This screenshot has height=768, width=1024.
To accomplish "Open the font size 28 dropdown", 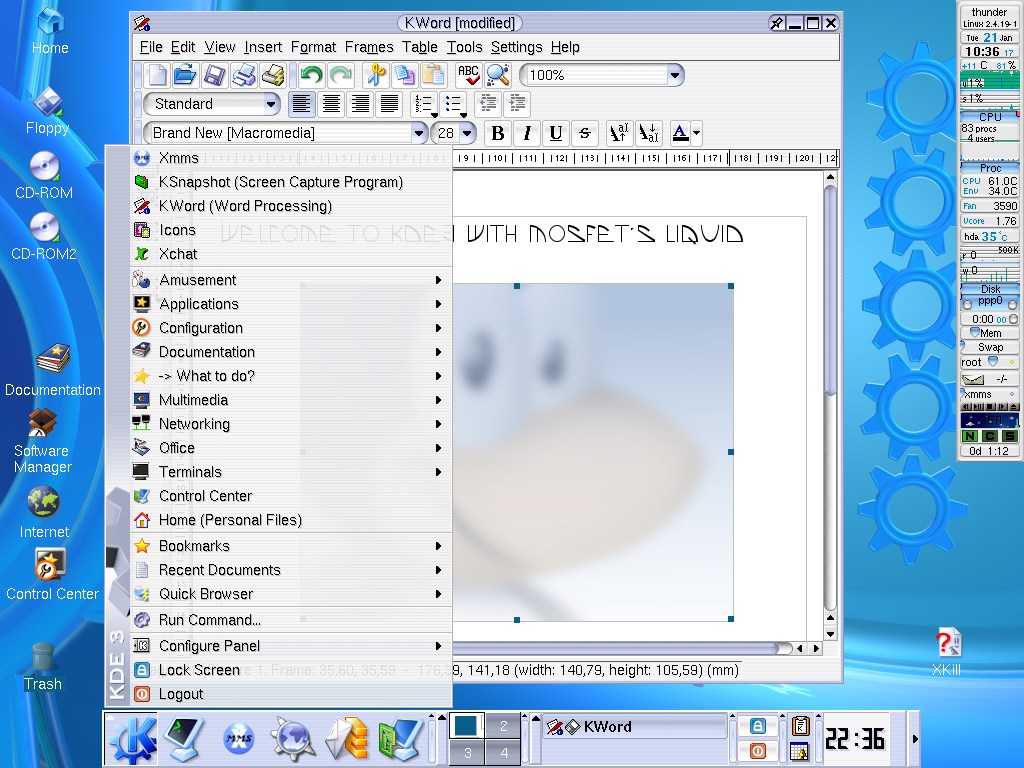I will [x=453, y=133].
